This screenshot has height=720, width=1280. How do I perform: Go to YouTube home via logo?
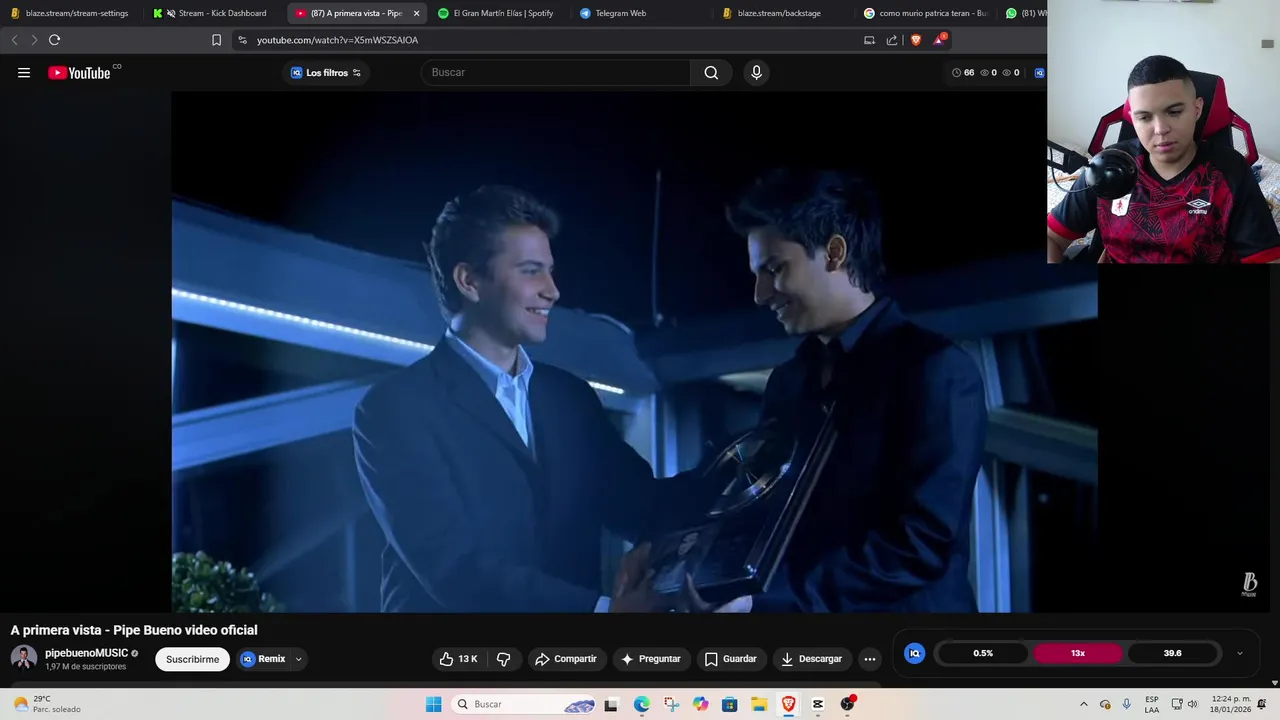(80, 72)
